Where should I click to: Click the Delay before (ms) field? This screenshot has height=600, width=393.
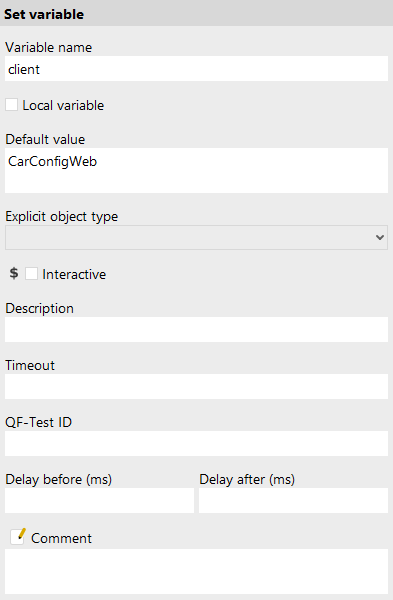pyautogui.click(x=99, y=501)
